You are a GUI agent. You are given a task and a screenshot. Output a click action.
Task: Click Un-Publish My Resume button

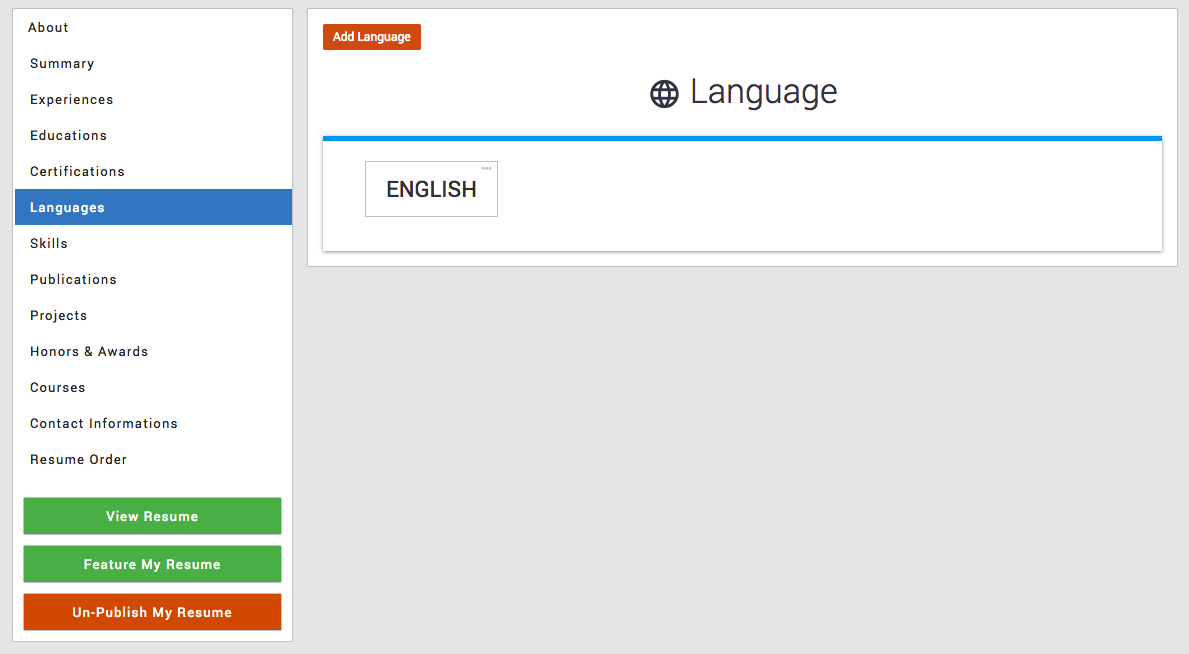(152, 612)
